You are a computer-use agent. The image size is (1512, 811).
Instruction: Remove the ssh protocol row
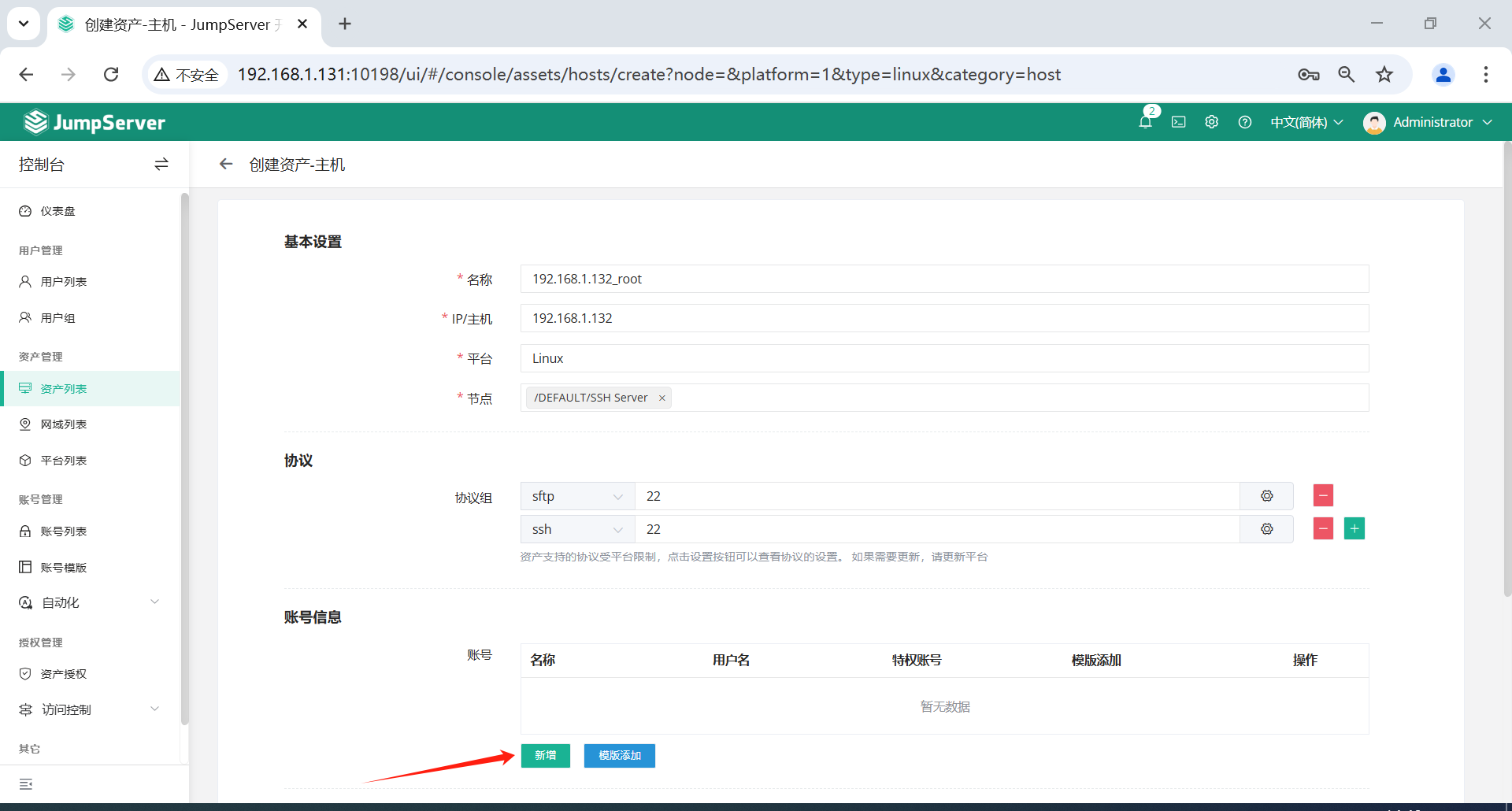[x=1323, y=529]
